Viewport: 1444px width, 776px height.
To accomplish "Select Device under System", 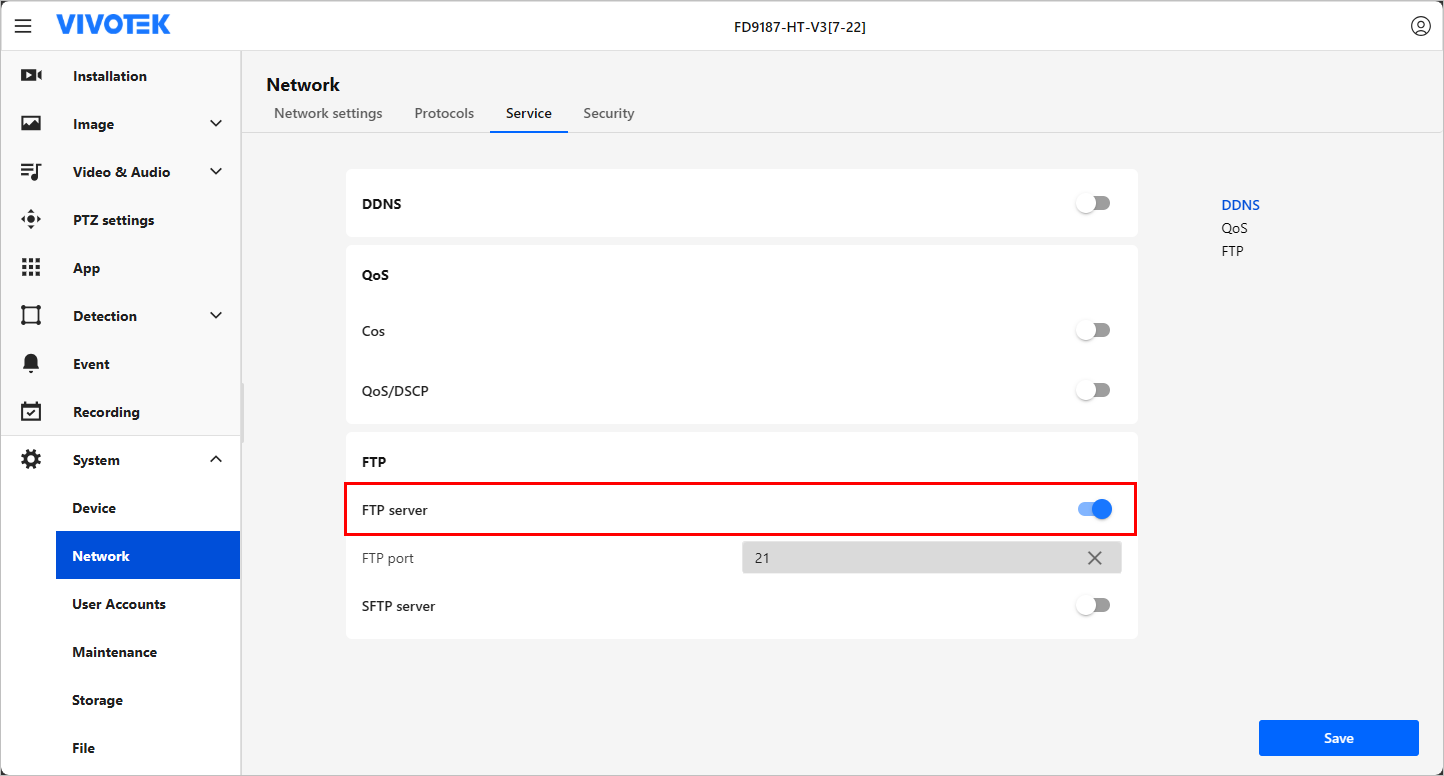I will click(x=94, y=508).
